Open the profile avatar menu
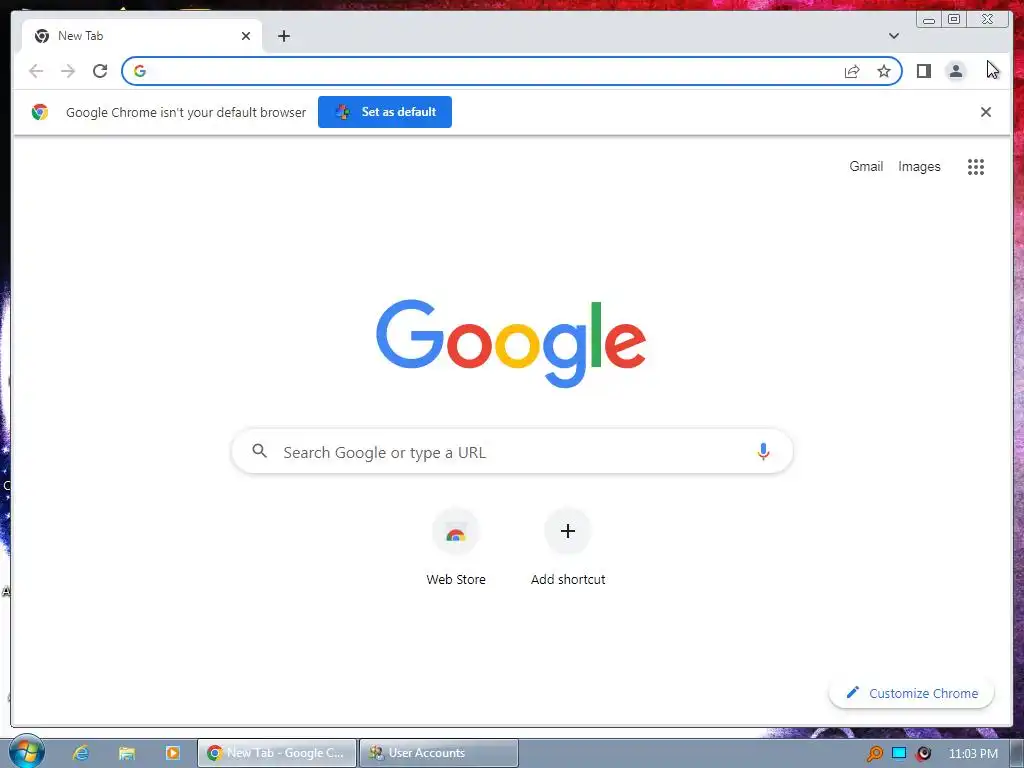This screenshot has width=1024, height=768. point(955,71)
